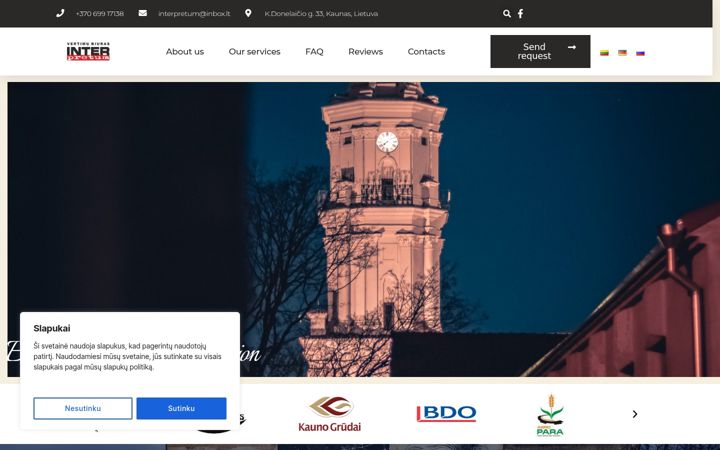
Task: Click the Kauno Grūdai partner logo
Action: click(x=330, y=414)
